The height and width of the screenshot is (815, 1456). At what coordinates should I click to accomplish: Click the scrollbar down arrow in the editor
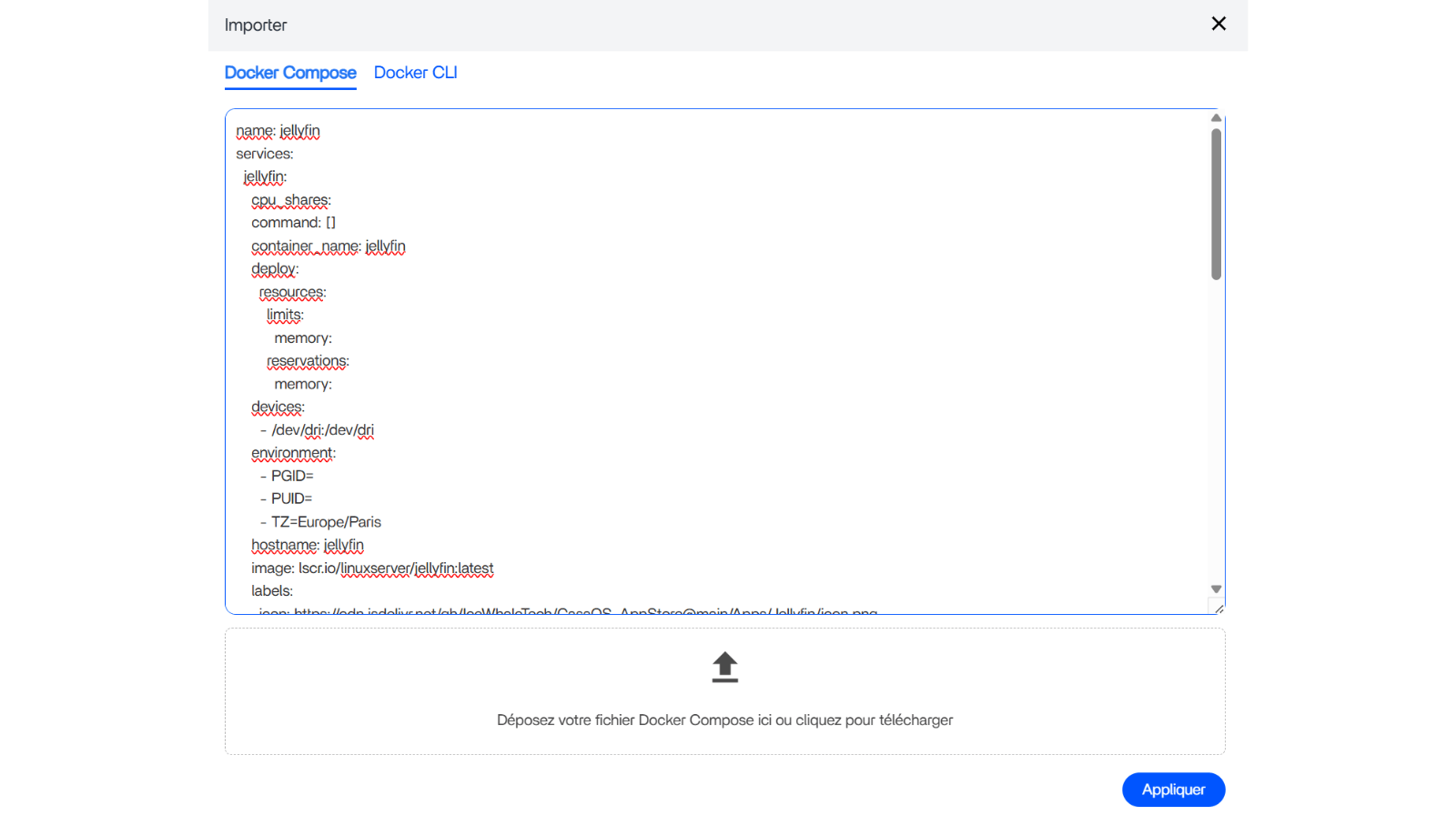[1216, 589]
